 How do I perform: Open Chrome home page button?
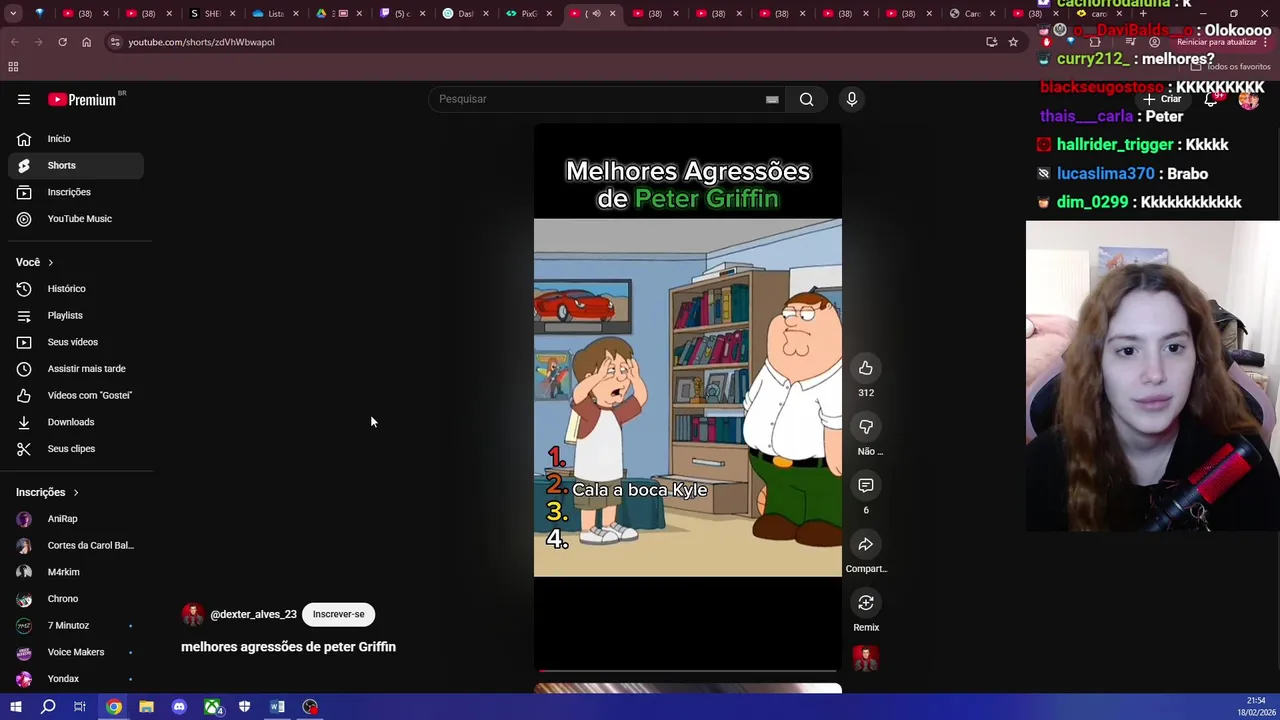pyautogui.click(x=86, y=42)
